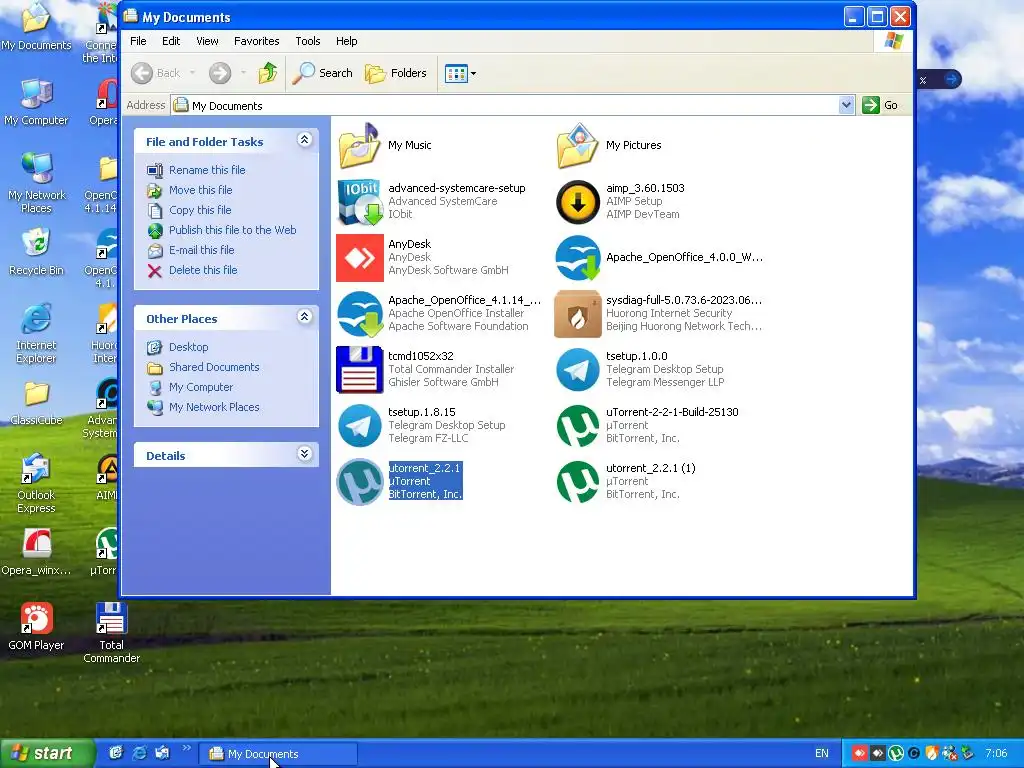Click E-mail this file link
1024x768 pixels.
[201, 250]
